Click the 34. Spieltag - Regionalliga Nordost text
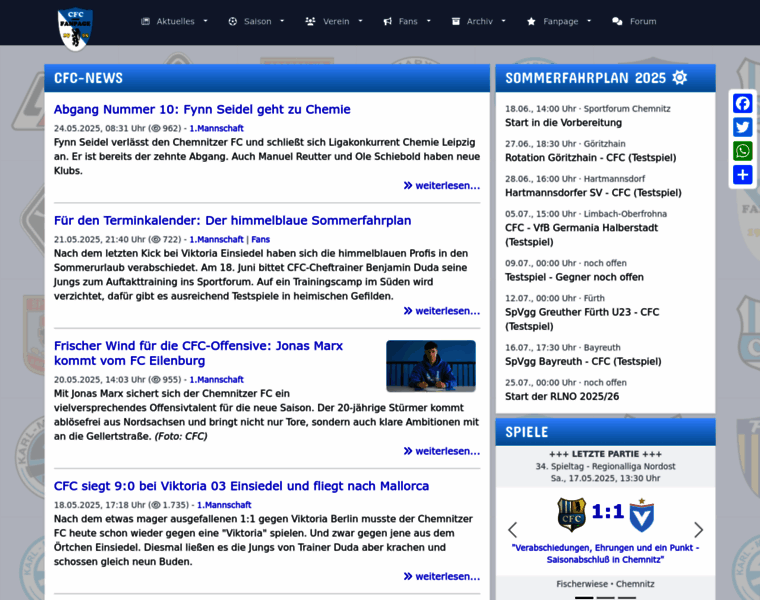 (605, 466)
